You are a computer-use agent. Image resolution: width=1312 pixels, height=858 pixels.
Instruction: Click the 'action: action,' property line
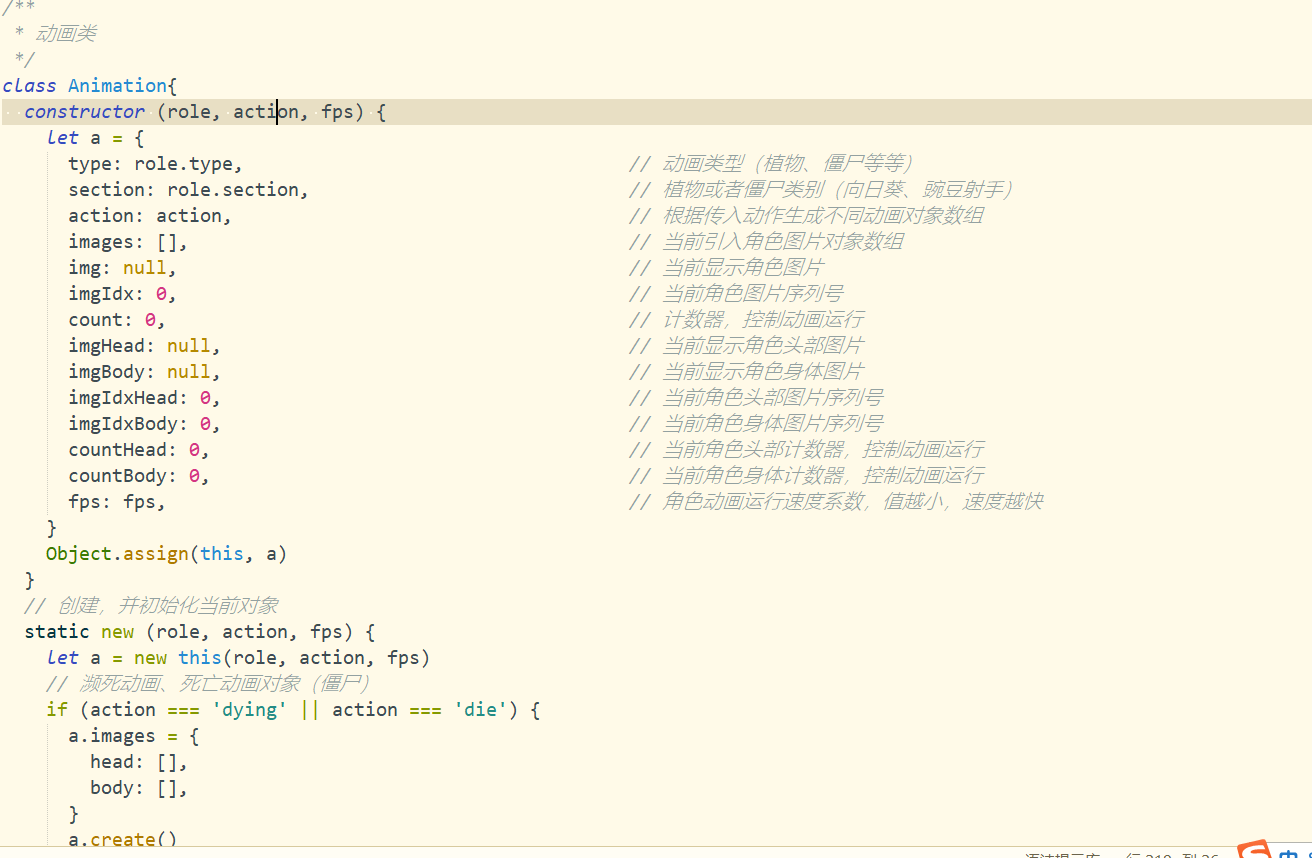pos(150,215)
